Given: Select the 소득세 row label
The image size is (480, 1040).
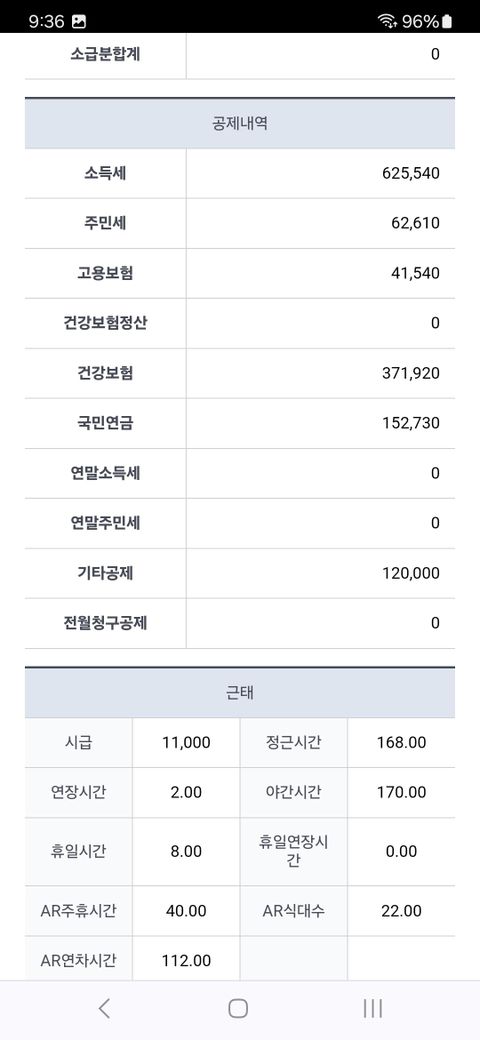Looking at the screenshot, I should [x=105, y=173].
